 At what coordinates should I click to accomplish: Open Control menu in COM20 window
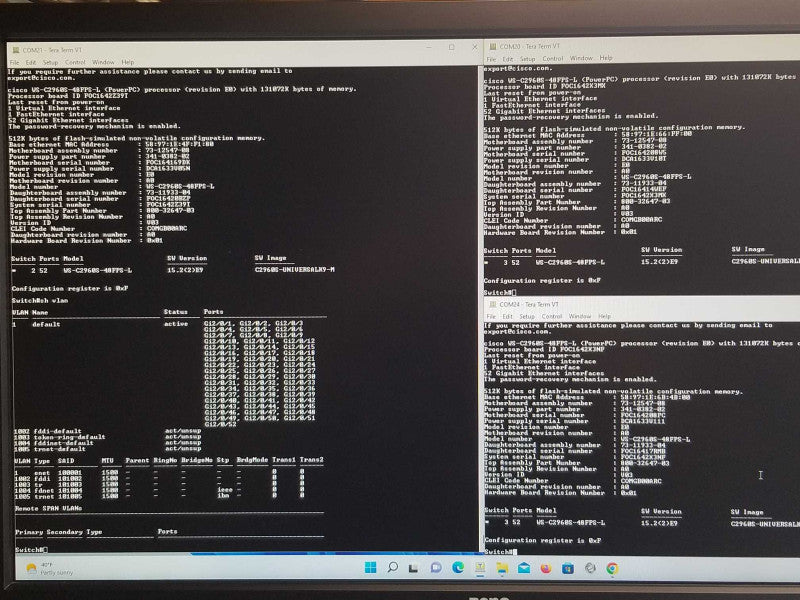[553, 59]
